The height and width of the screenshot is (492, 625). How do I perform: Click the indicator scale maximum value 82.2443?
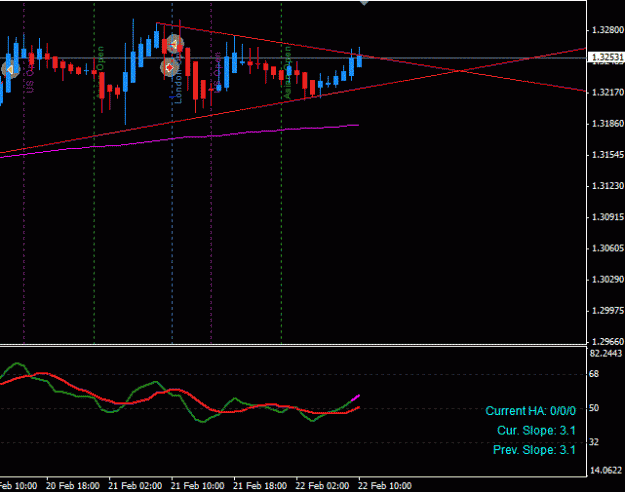click(606, 354)
